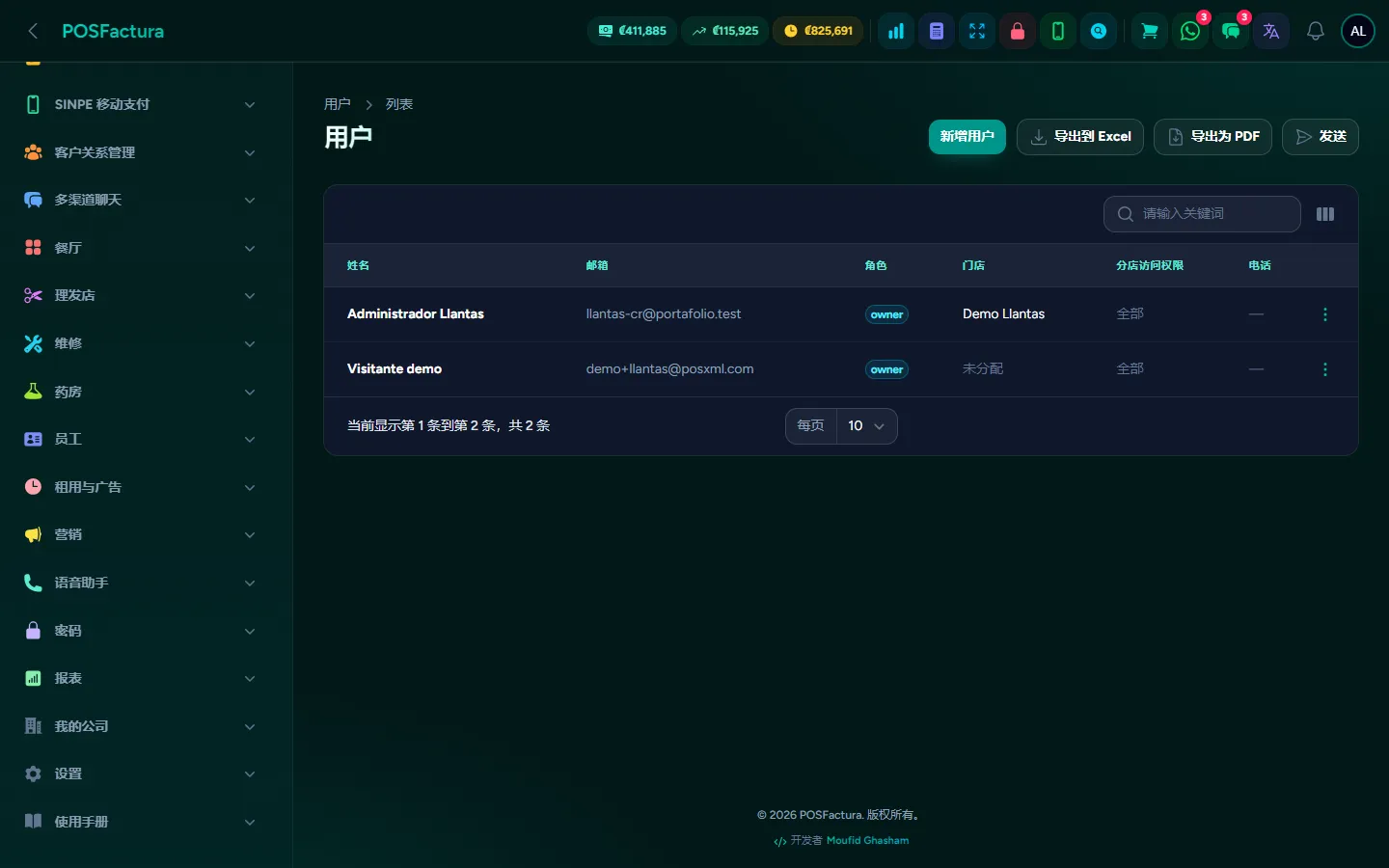Click 新增用户 button
The height and width of the screenshot is (868, 1389).
click(x=967, y=137)
